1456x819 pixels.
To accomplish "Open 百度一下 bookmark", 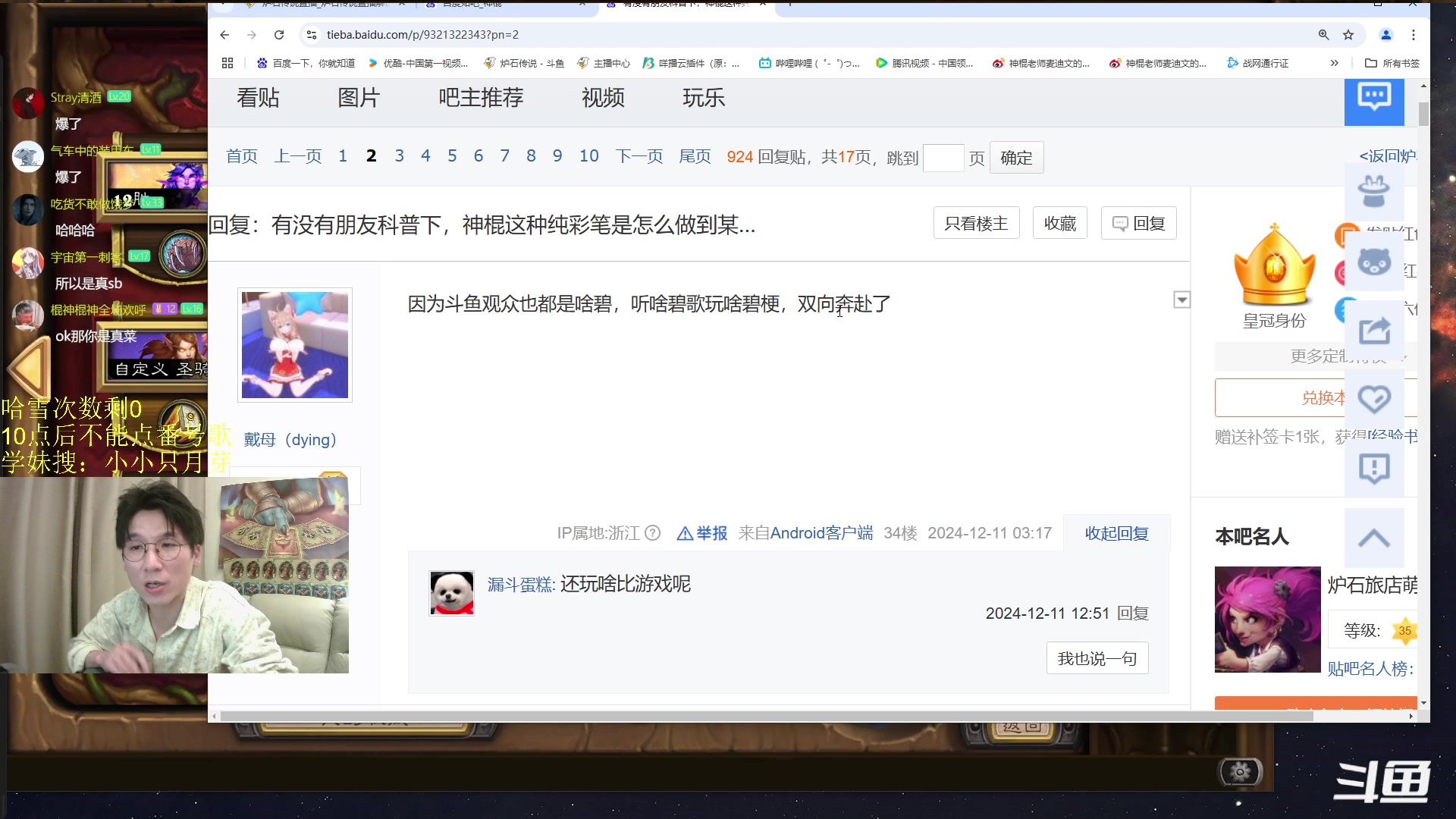I will (x=306, y=63).
